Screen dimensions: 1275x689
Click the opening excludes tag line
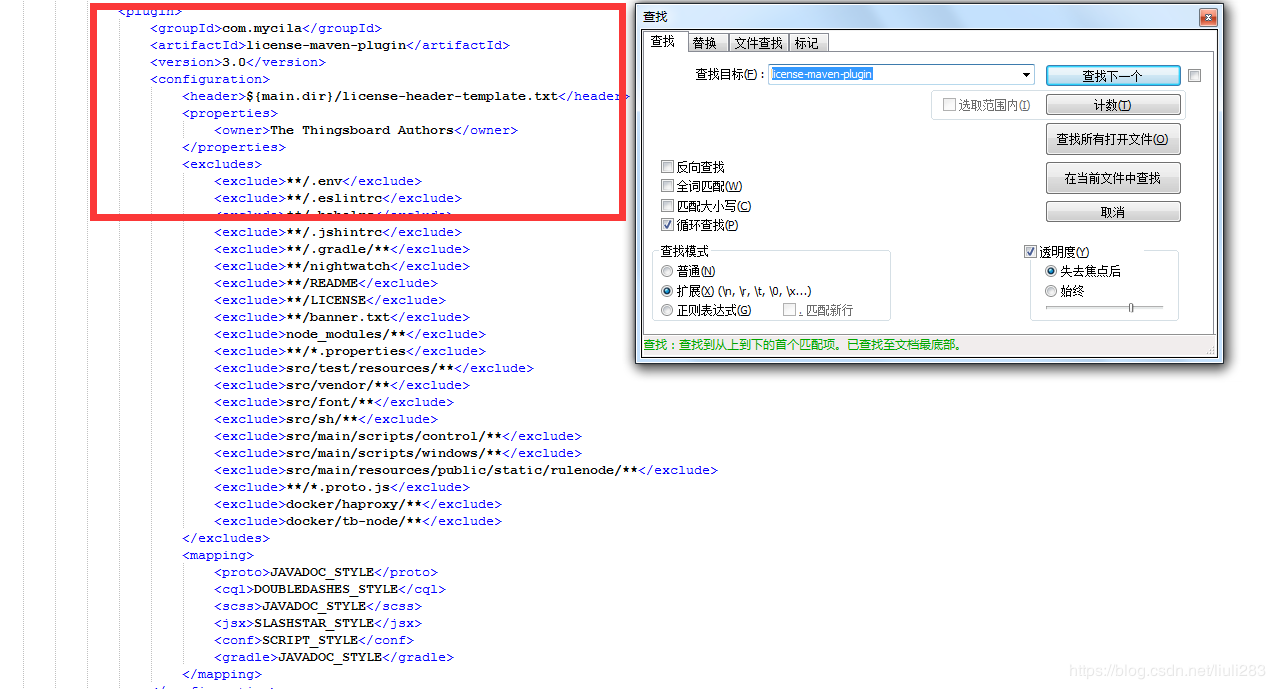pyautogui.click(x=222, y=164)
